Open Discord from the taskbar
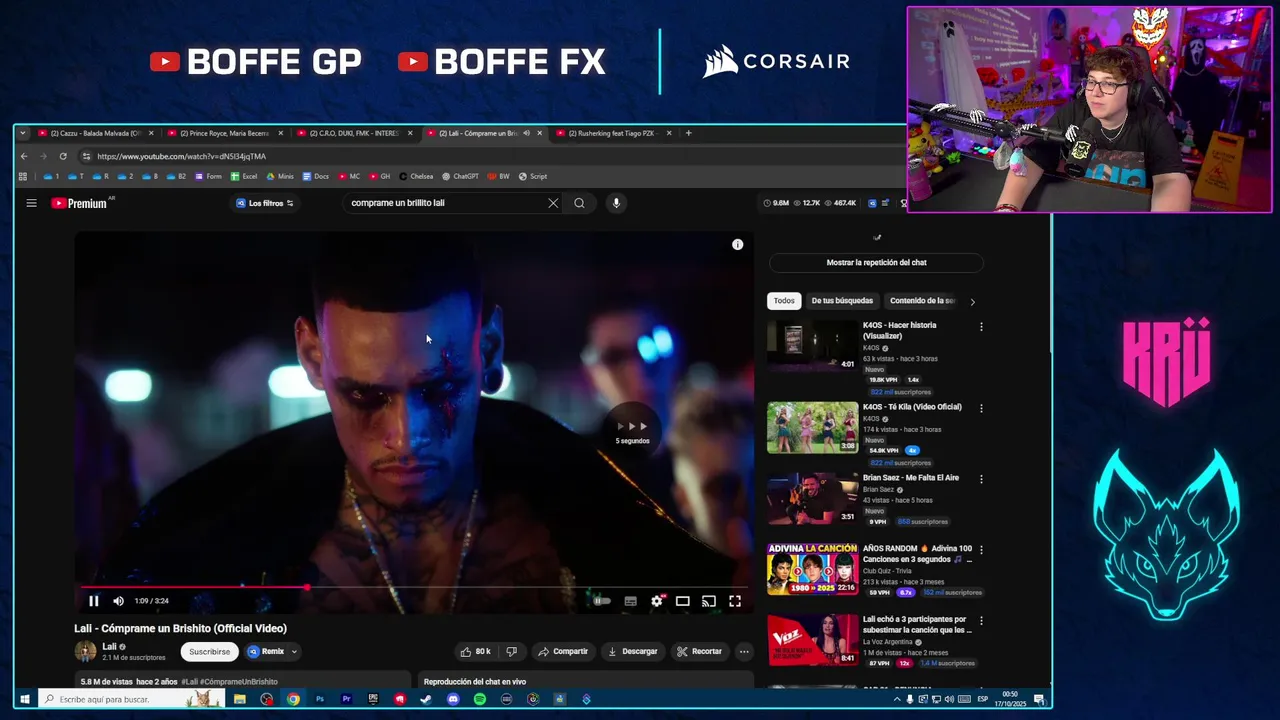The width and height of the screenshot is (1280, 720). coord(453,699)
